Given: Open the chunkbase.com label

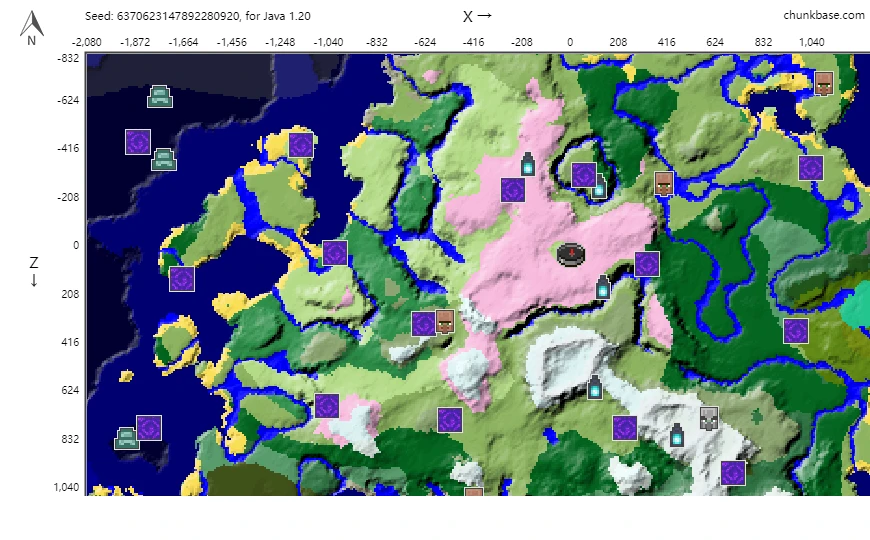Looking at the screenshot, I should point(823,16).
